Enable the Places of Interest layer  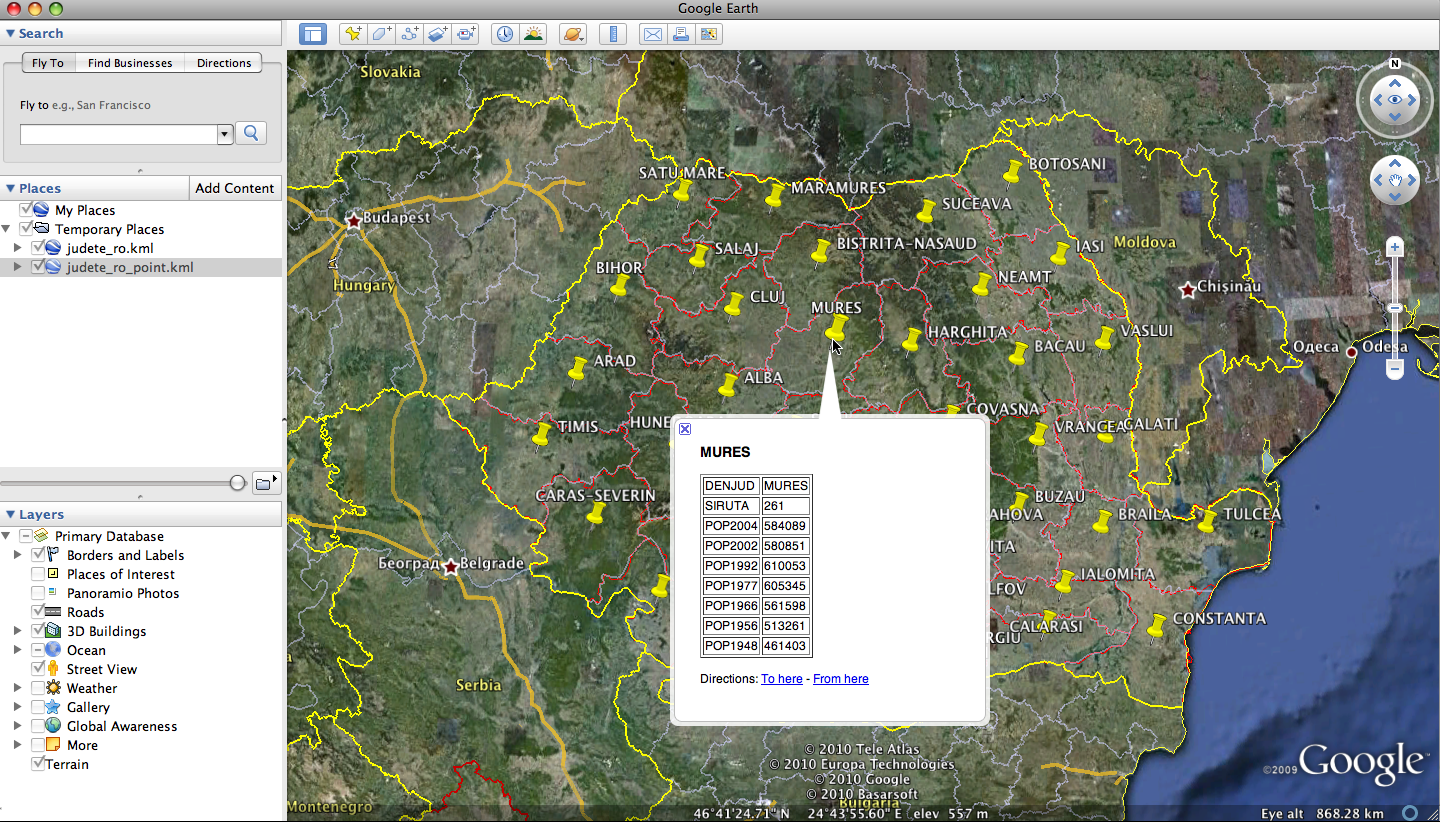tap(38, 574)
